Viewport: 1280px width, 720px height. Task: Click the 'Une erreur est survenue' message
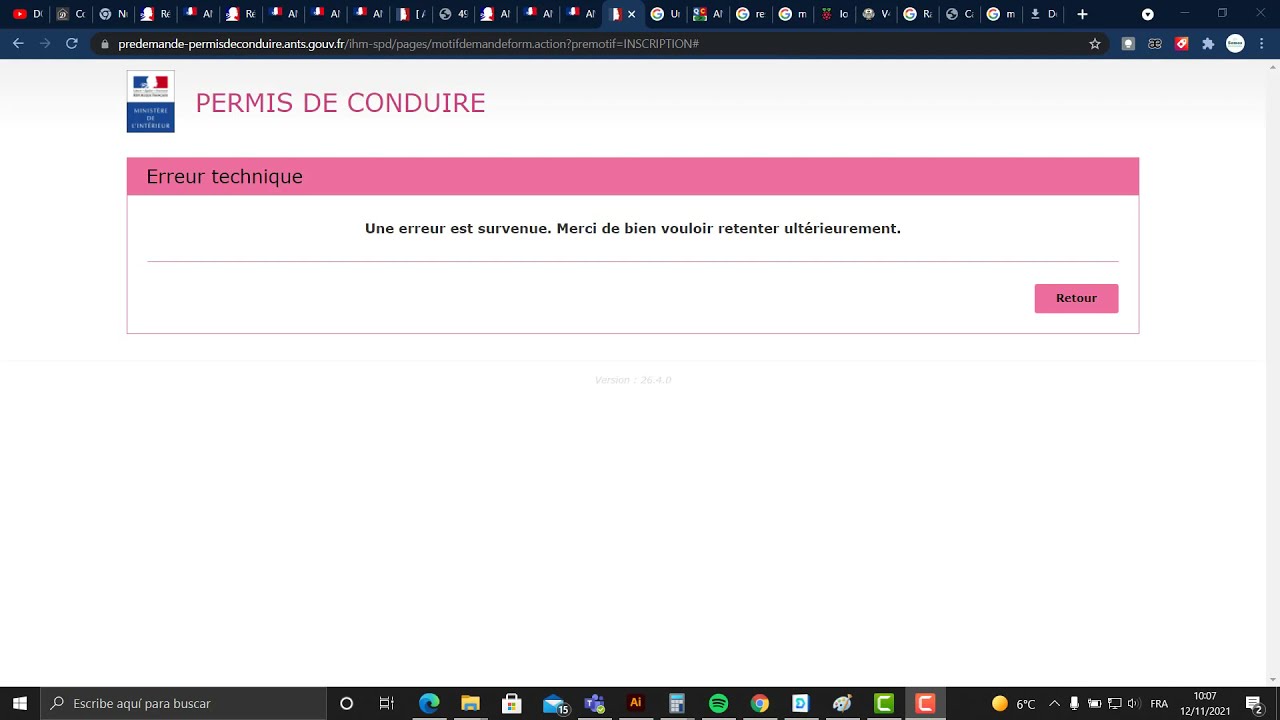633,228
